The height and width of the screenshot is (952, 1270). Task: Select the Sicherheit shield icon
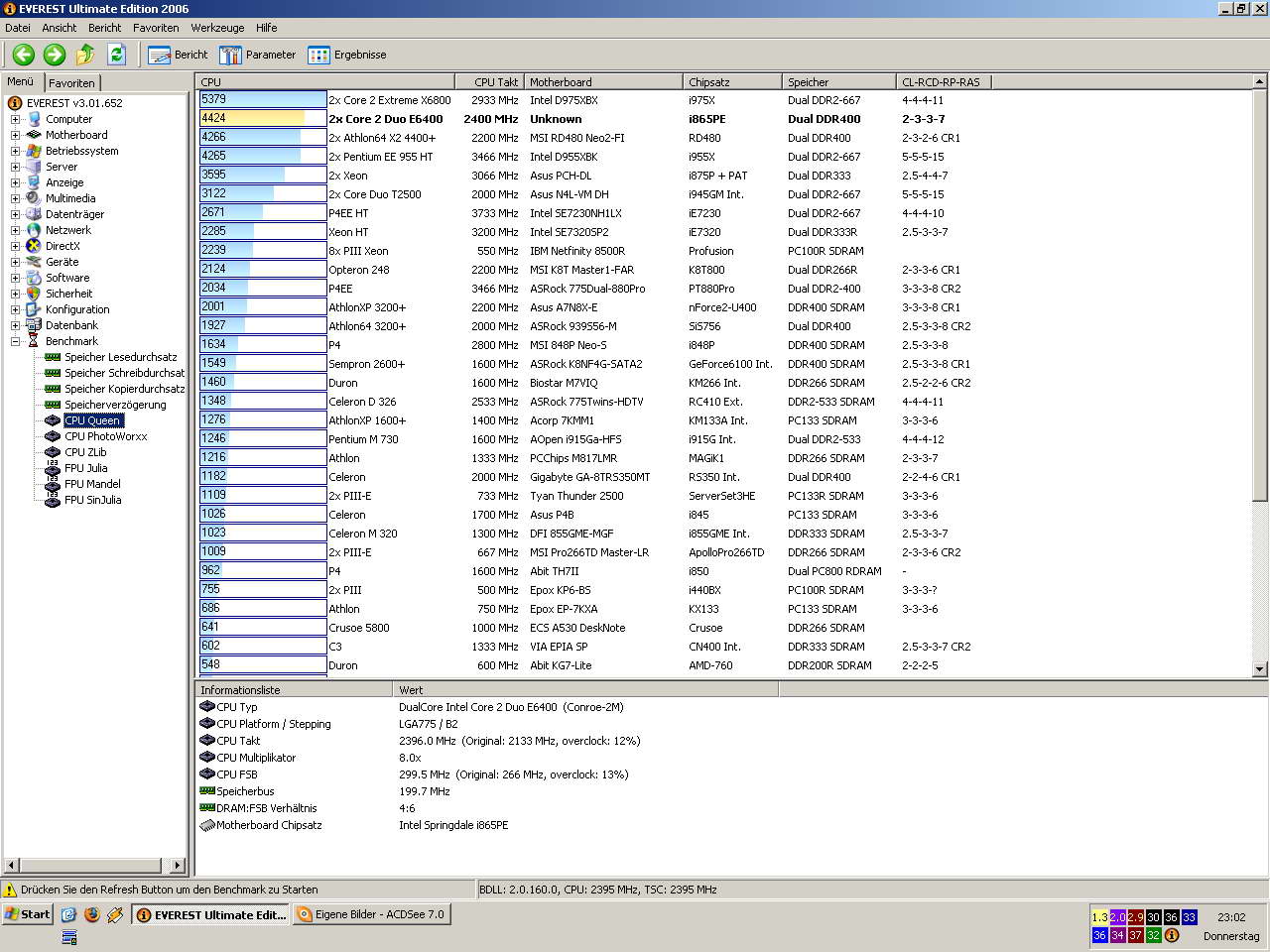(x=34, y=294)
